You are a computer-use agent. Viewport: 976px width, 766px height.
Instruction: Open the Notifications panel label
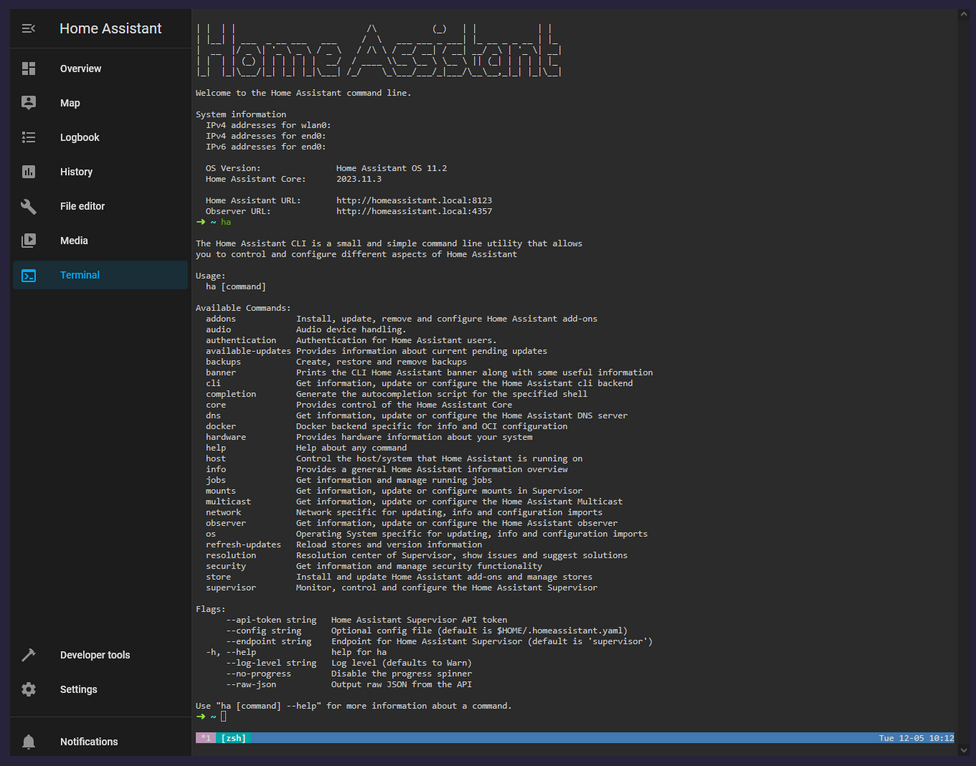point(89,742)
